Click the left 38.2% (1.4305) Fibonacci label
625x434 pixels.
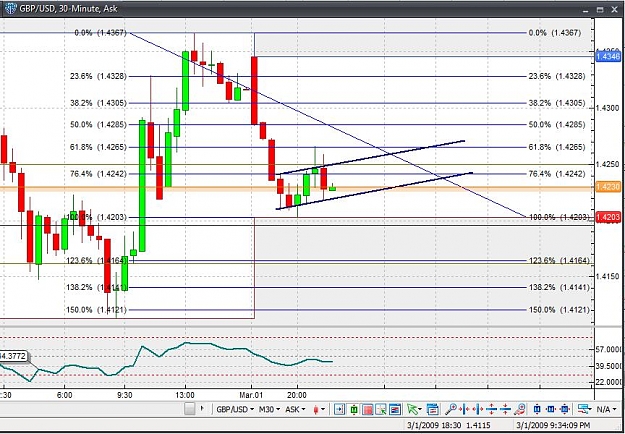pyautogui.click(x=98, y=103)
